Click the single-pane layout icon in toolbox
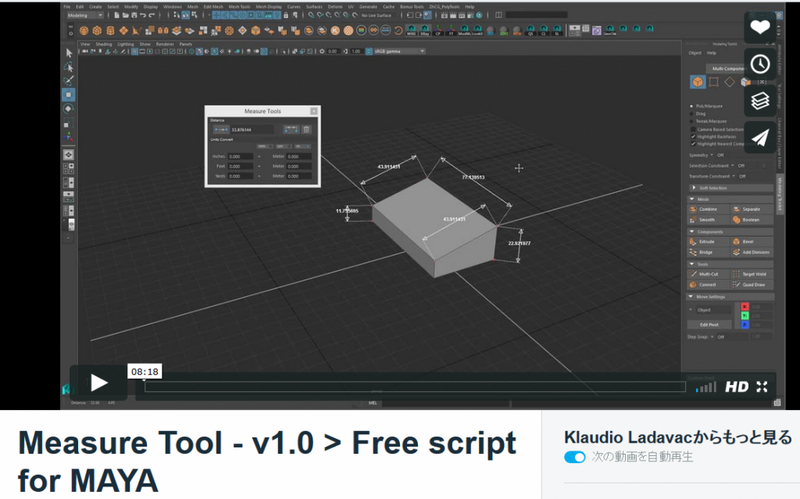800x499 pixels. coord(69,154)
